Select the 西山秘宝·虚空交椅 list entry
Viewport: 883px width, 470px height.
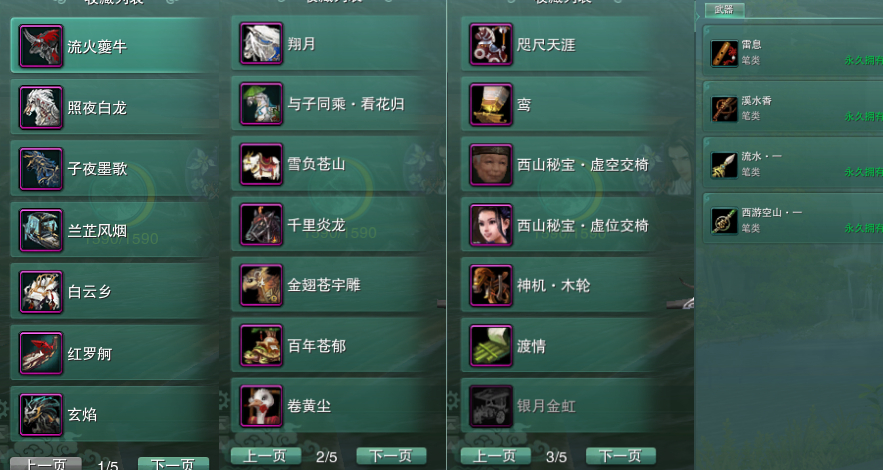coord(577,165)
